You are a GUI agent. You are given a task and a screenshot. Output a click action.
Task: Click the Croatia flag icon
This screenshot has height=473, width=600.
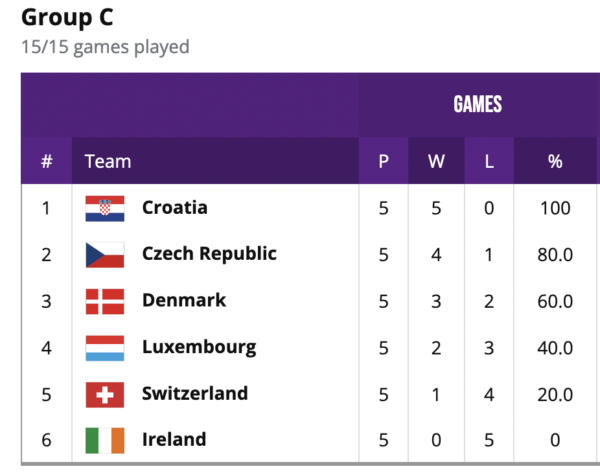point(105,209)
